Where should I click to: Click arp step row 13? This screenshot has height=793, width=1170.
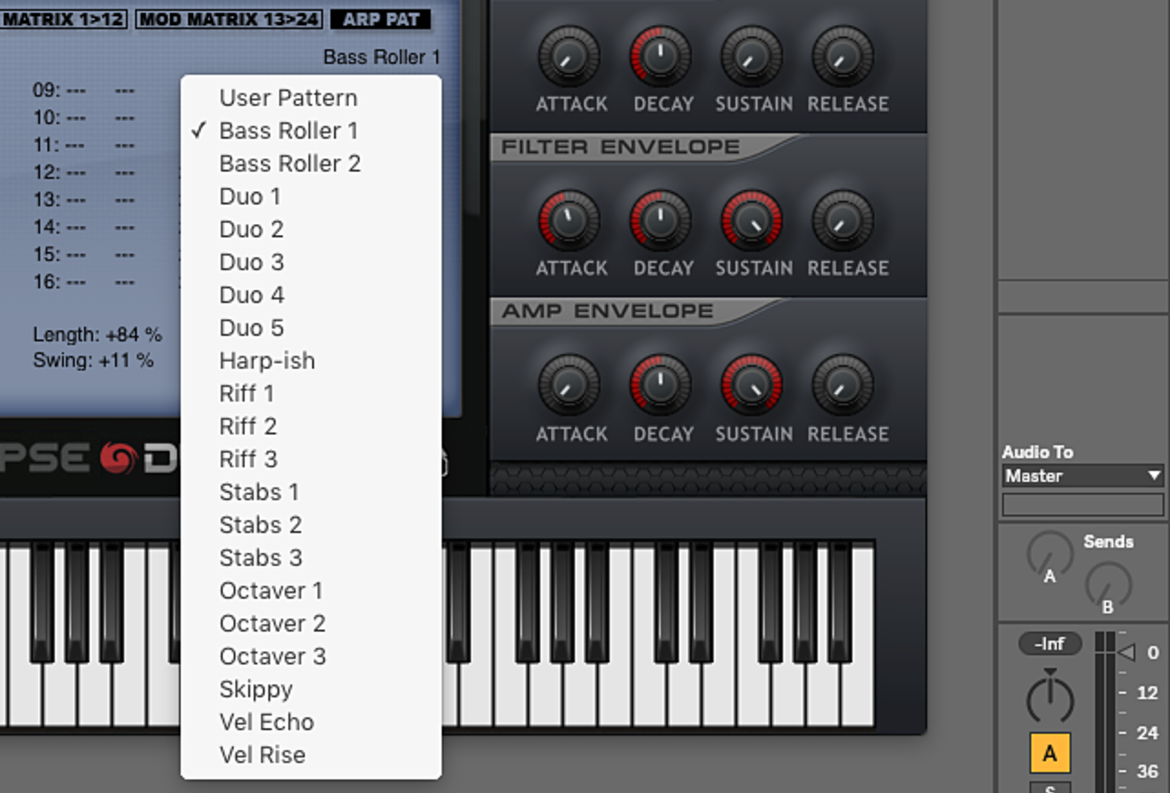84,200
